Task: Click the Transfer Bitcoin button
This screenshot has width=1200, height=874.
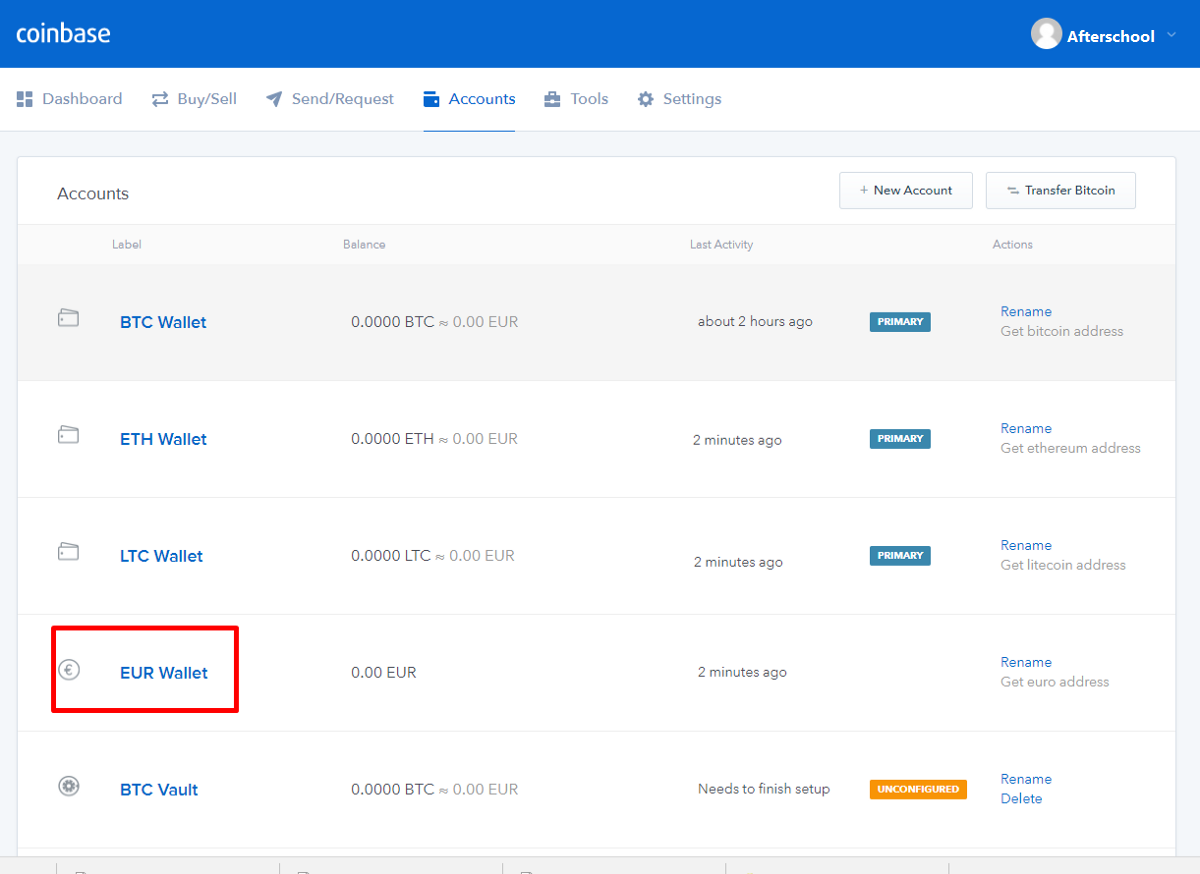Action: click(x=1061, y=190)
